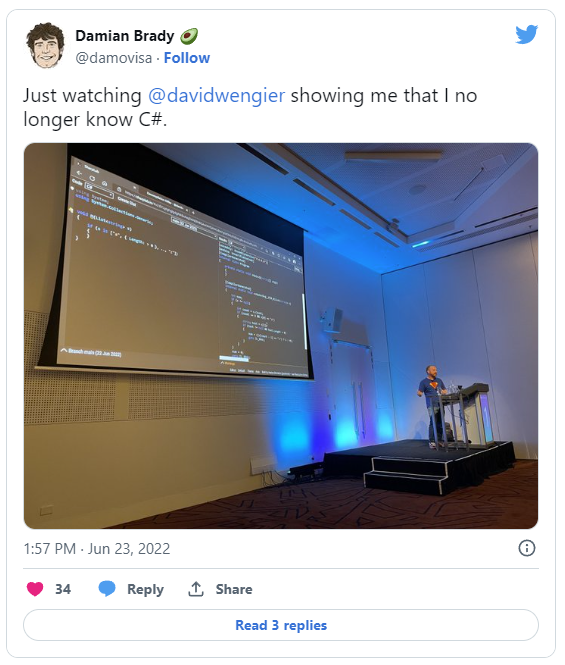
Task: Click the share upload arrow icon
Action: tap(196, 589)
